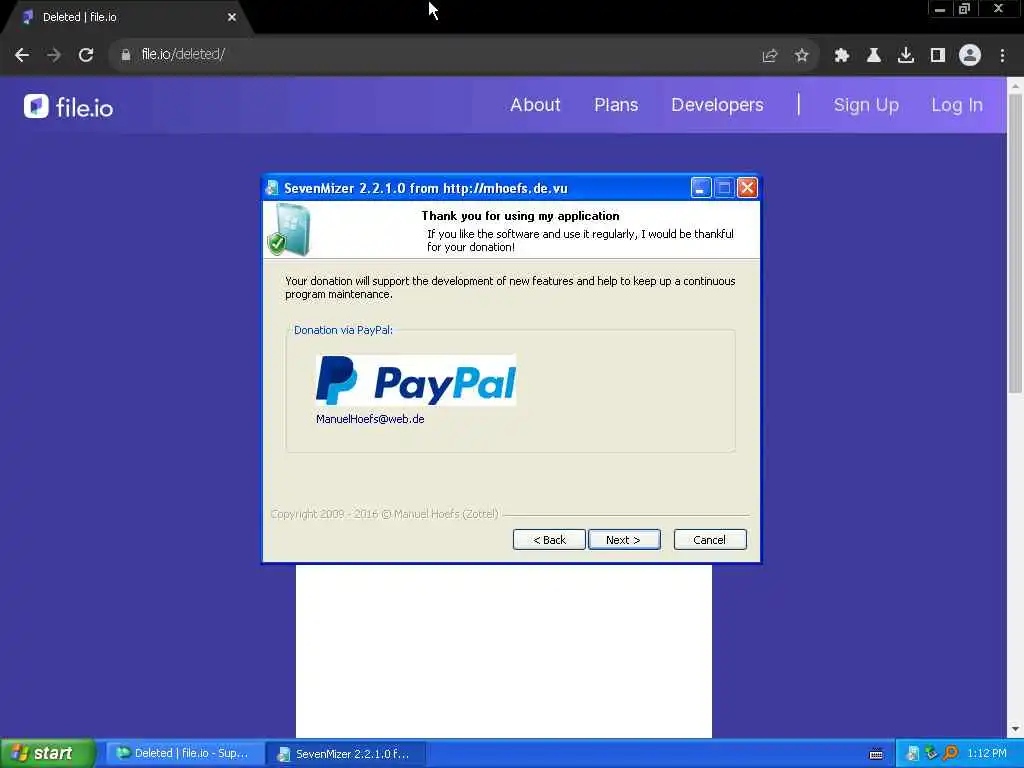Open the on-screen keyboard tray icon
The width and height of the screenshot is (1024, 768).
click(x=876, y=754)
